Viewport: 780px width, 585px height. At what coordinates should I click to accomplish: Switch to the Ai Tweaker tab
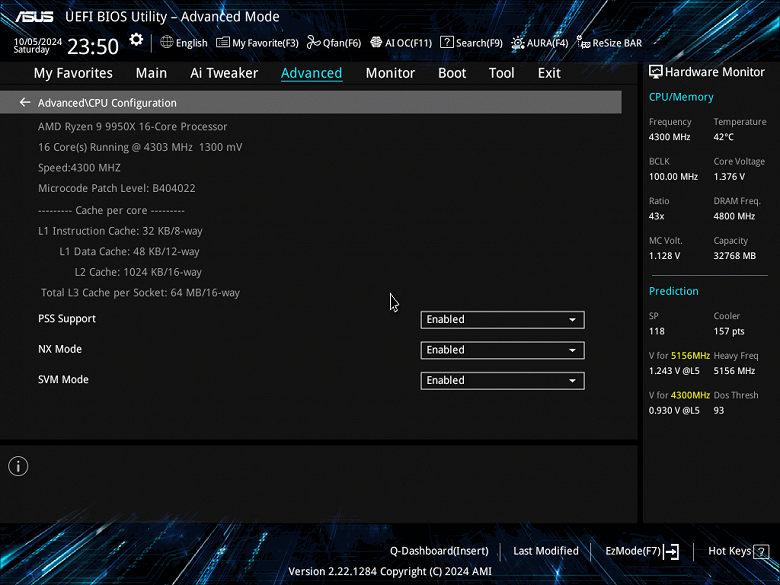point(224,73)
